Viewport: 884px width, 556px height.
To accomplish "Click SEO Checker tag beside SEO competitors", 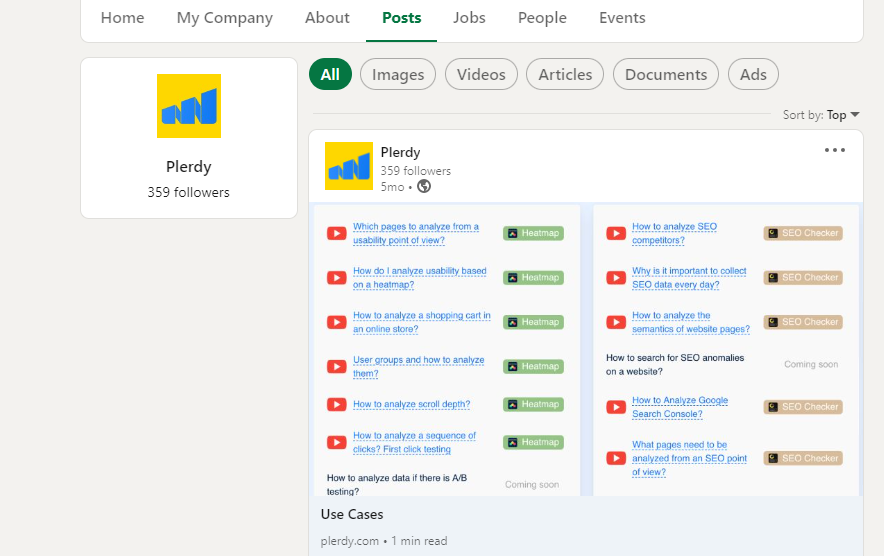I will (x=803, y=233).
